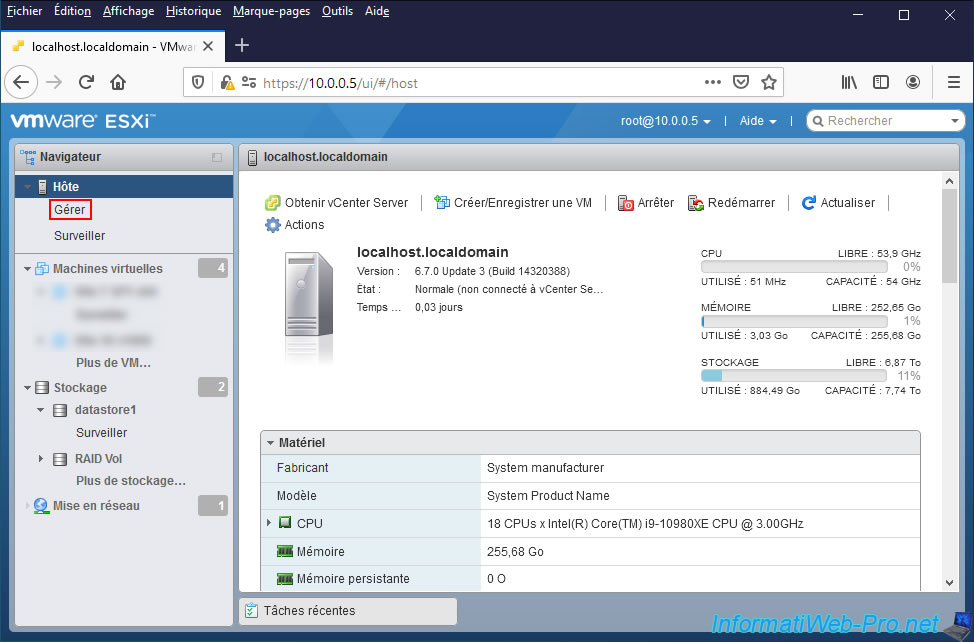This screenshot has height=642, width=974.
Task: Select RAID Vol in the navigator
Action: click(x=98, y=459)
